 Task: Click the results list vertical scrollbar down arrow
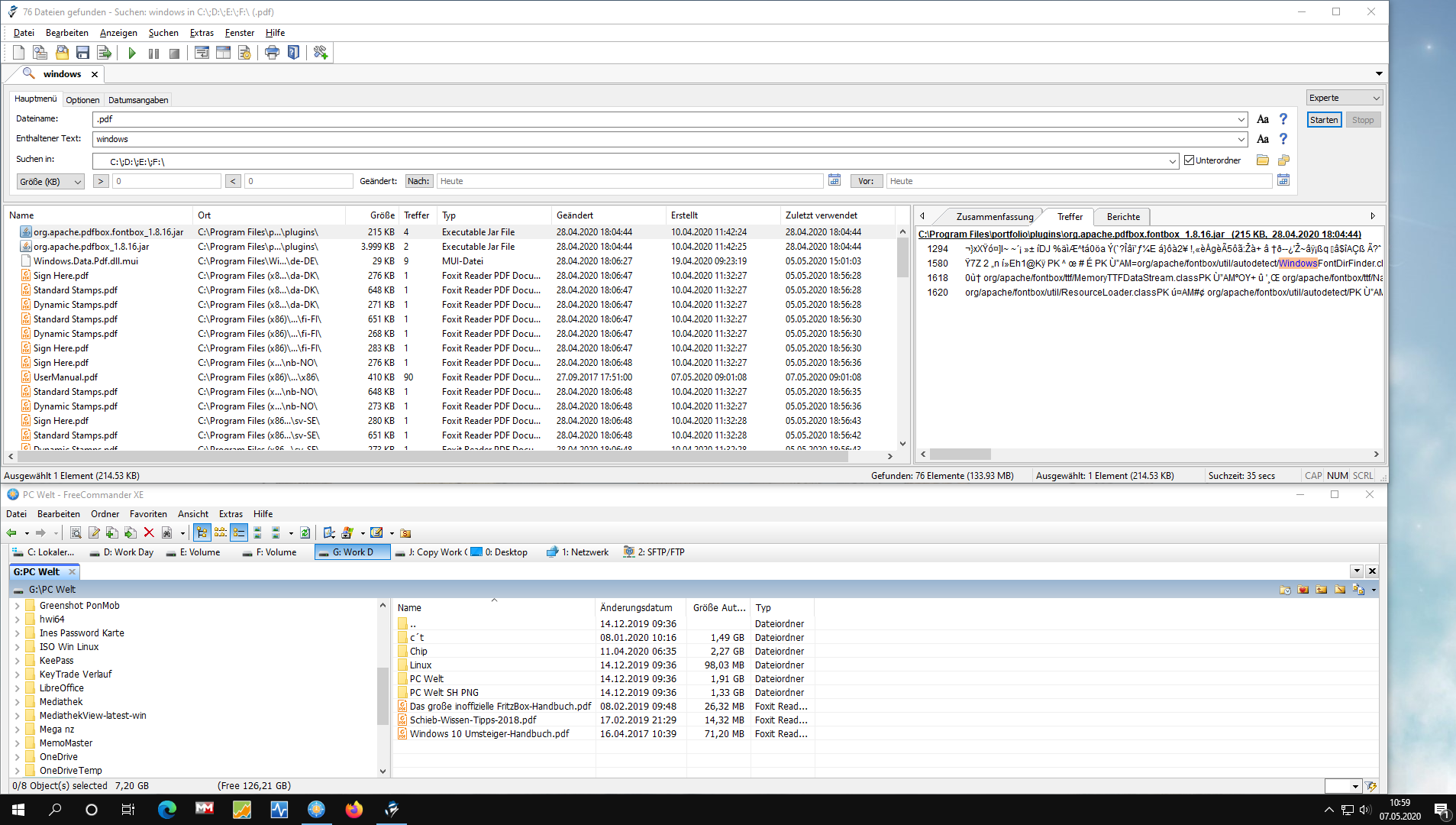click(x=902, y=443)
